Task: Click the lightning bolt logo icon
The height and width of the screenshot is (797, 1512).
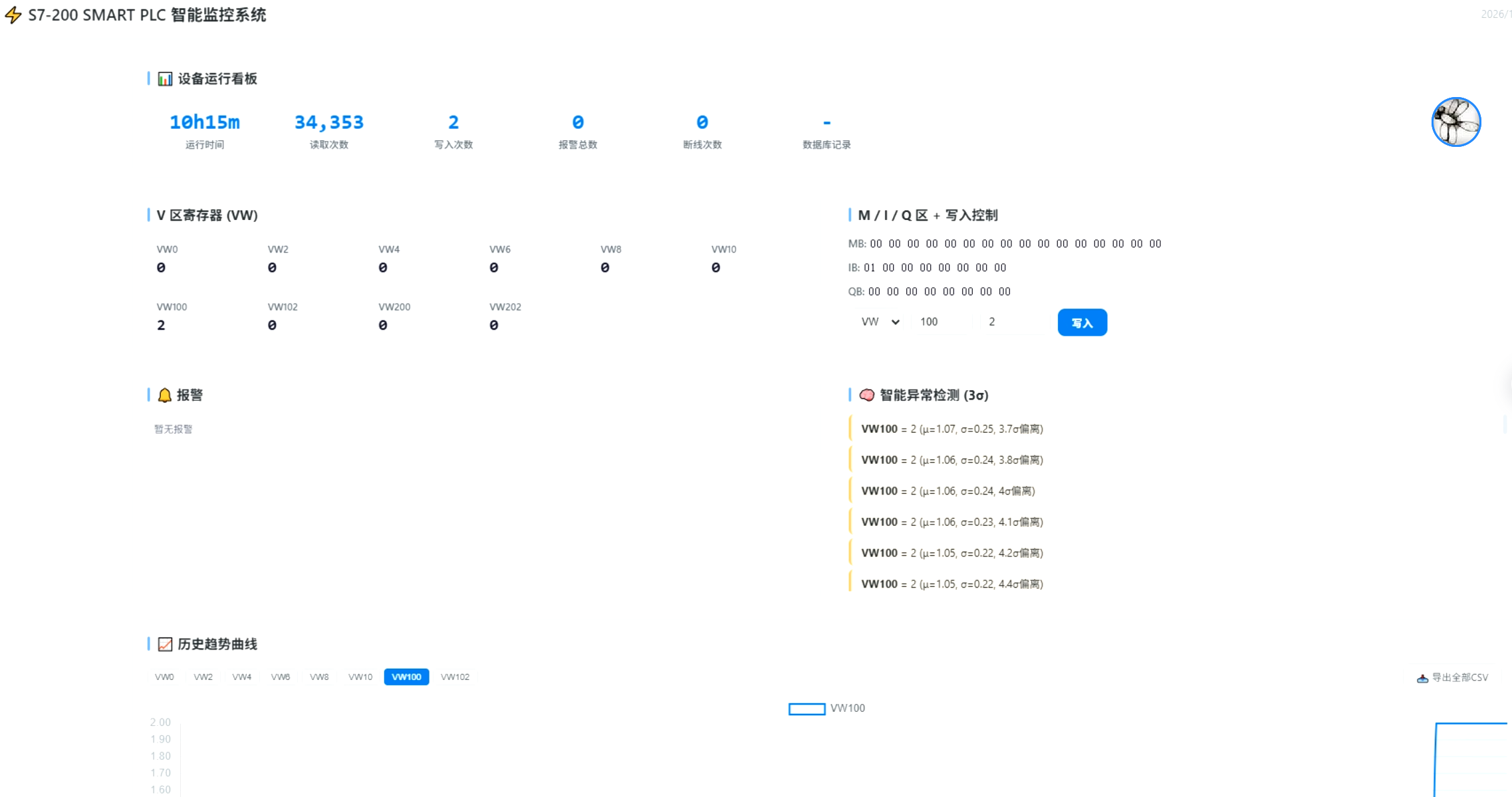Action: click(x=13, y=15)
